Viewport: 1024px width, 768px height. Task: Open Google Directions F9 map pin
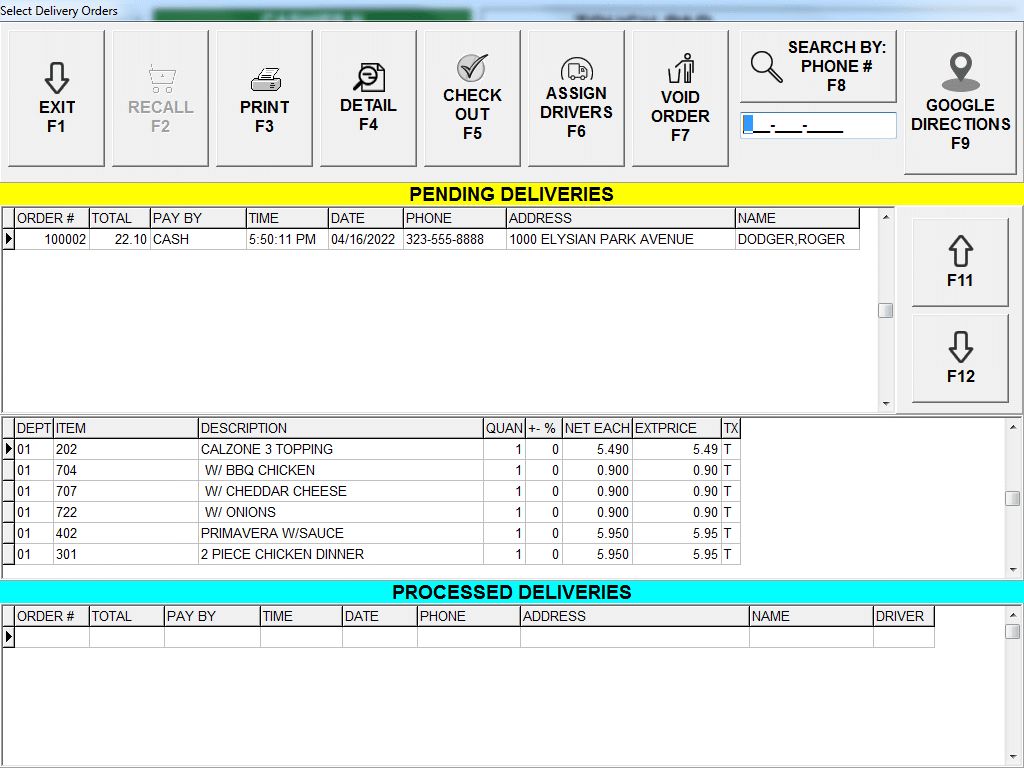click(x=960, y=71)
